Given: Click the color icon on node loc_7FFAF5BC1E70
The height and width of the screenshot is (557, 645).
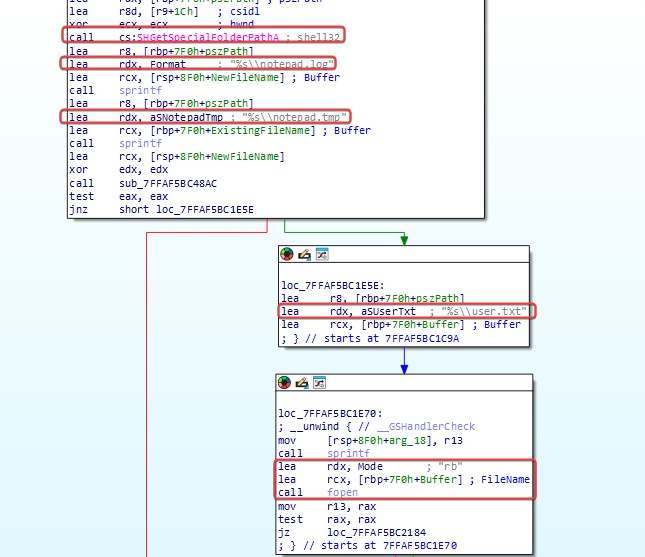Looking at the screenshot, I should [x=284, y=383].
